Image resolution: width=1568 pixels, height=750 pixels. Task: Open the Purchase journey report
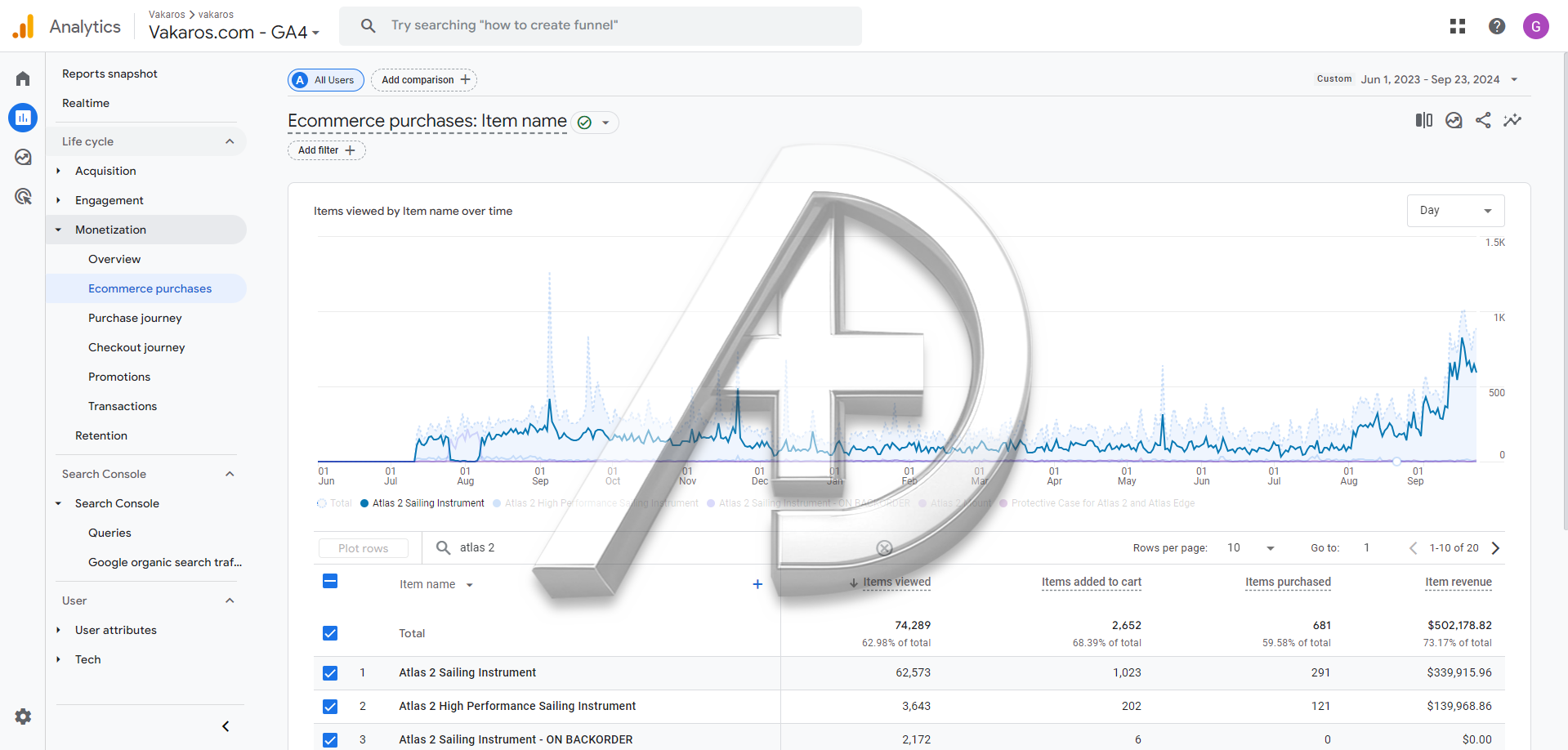135,318
